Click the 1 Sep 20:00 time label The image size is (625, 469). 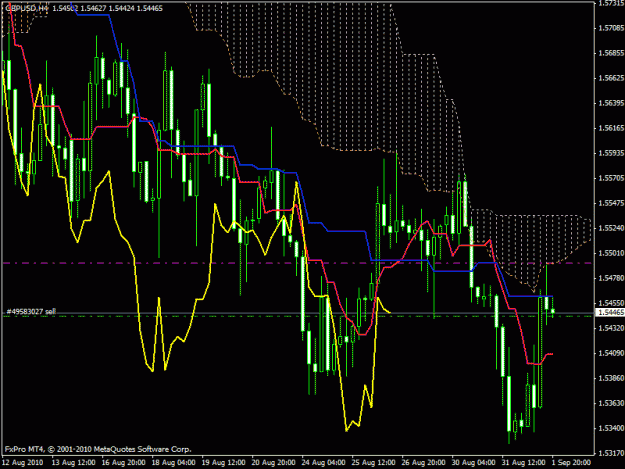[571, 462]
